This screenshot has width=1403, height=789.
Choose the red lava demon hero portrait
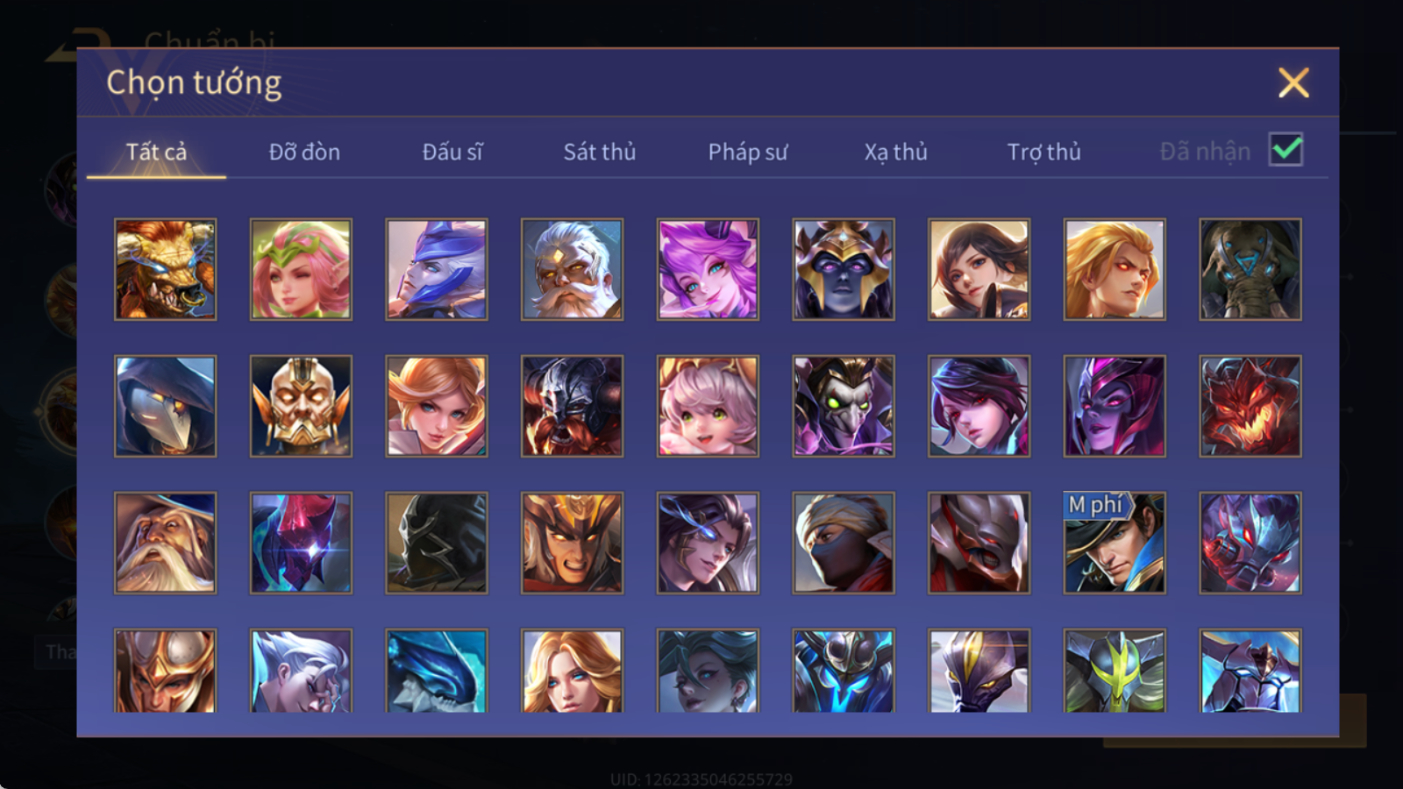tap(1251, 407)
